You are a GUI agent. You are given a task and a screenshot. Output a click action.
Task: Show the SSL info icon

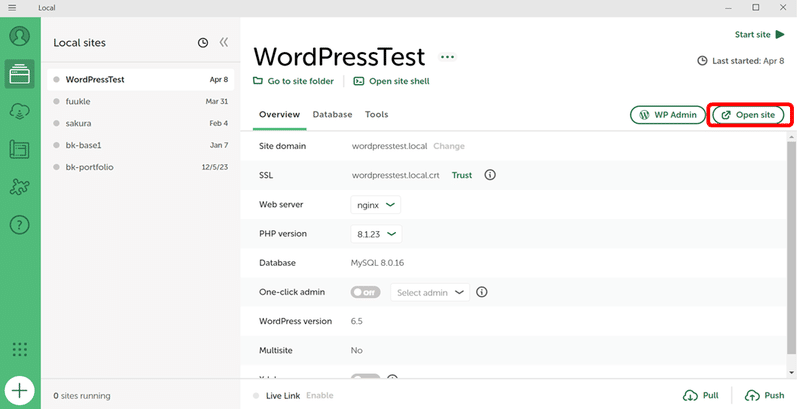click(490, 175)
